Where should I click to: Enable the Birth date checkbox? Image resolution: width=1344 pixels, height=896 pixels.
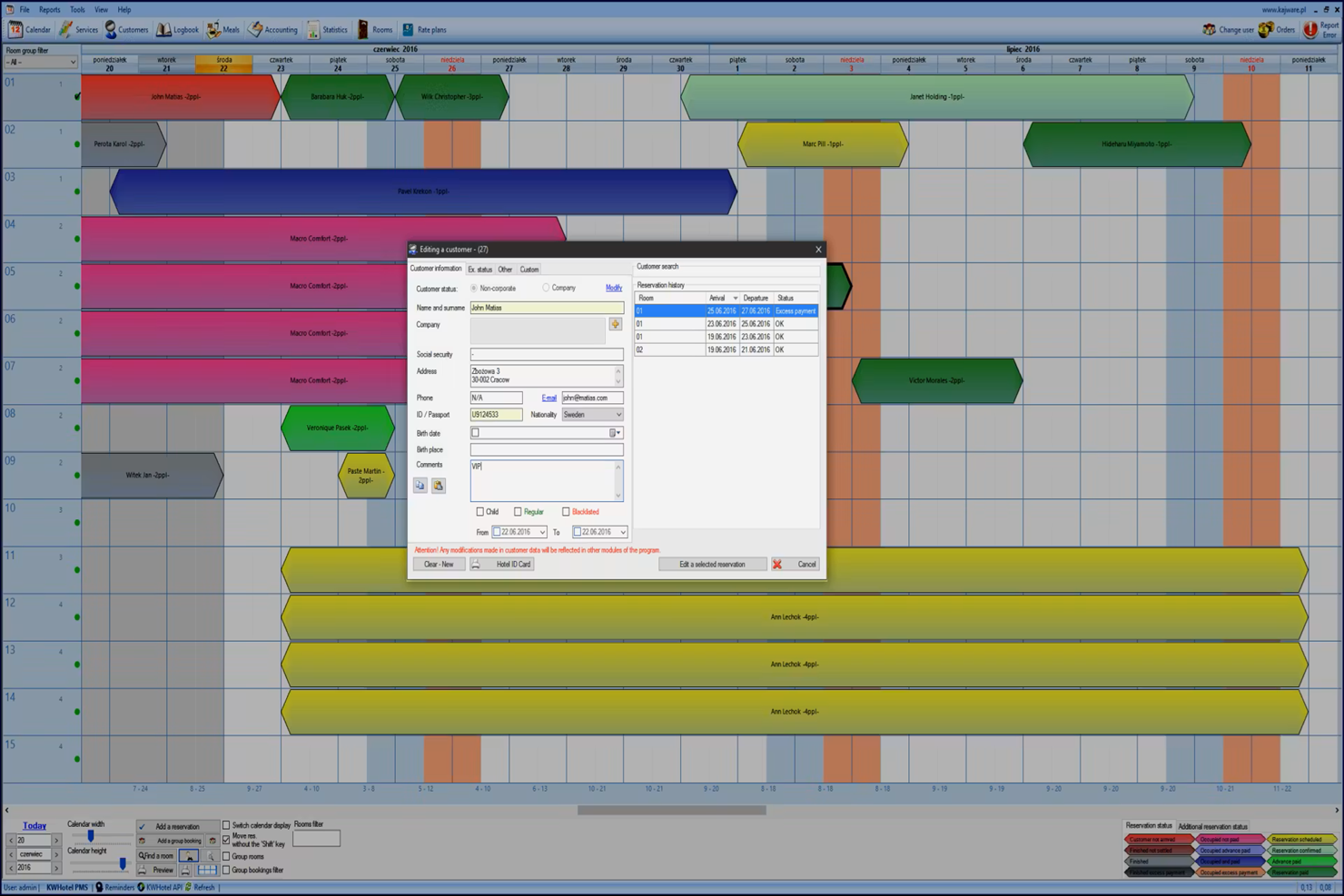[x=475, y=433]
